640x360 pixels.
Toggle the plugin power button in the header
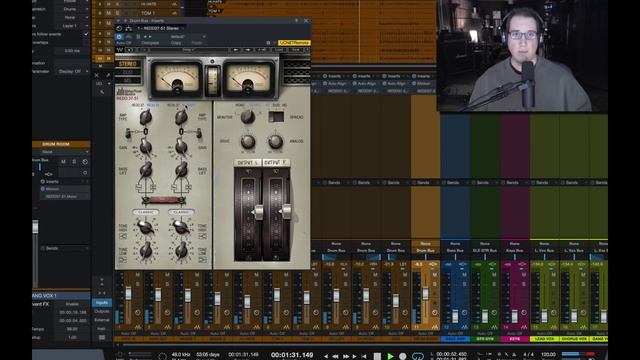119,36
